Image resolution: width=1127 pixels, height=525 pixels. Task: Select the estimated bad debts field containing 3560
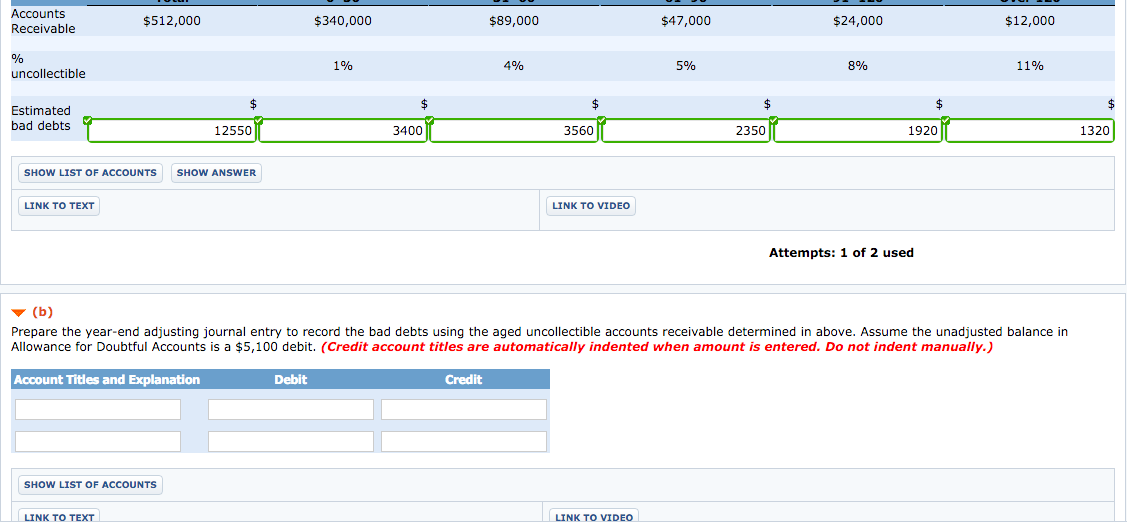point(515,131)
